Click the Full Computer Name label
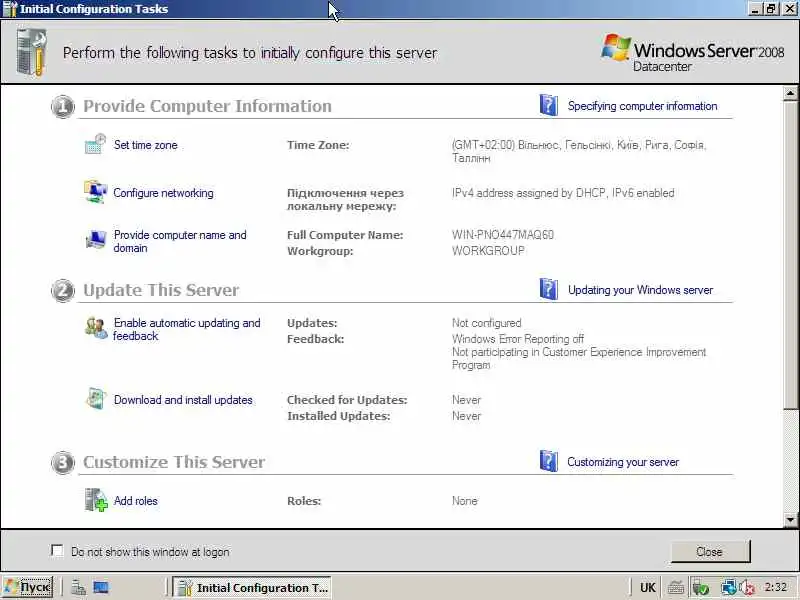 point(345,235)
